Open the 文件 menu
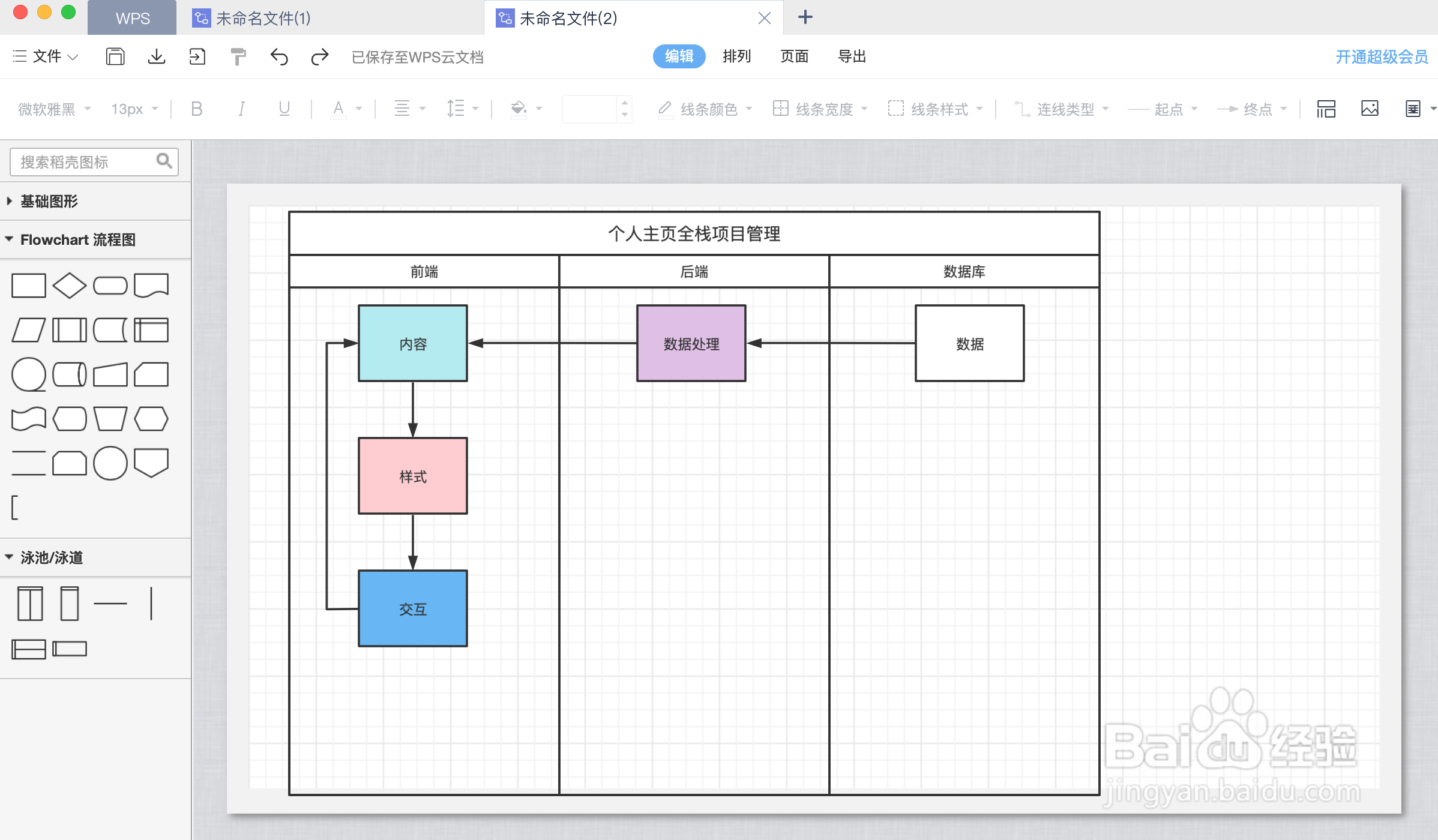The image size is (1438, 840). point(46,56)
